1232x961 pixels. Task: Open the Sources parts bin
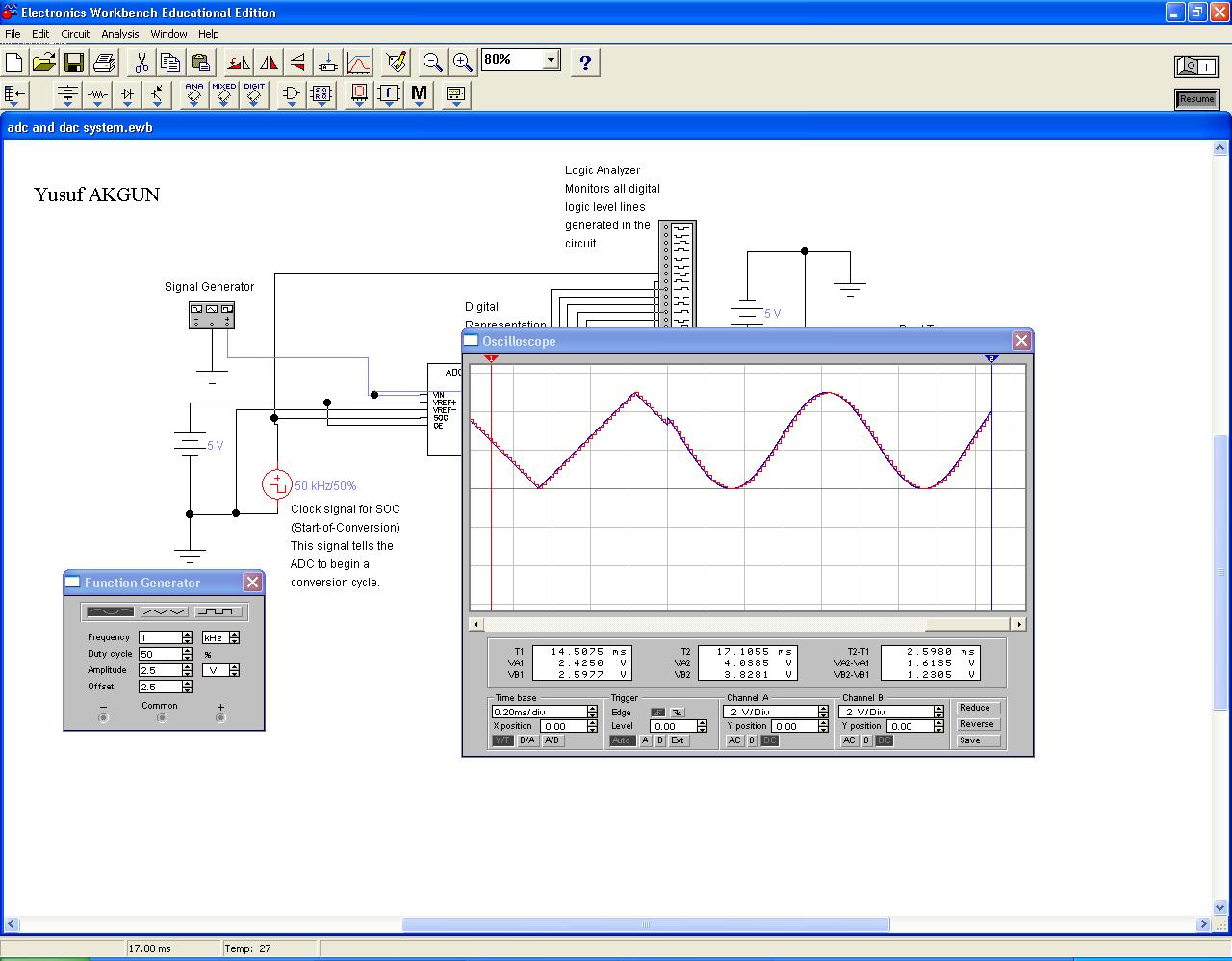coord(67,94)
